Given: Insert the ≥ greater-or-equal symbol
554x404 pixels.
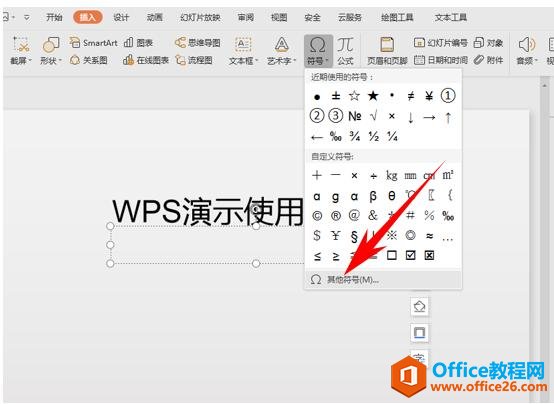Looking at the screenshot, I should click(x=336, y=256).
